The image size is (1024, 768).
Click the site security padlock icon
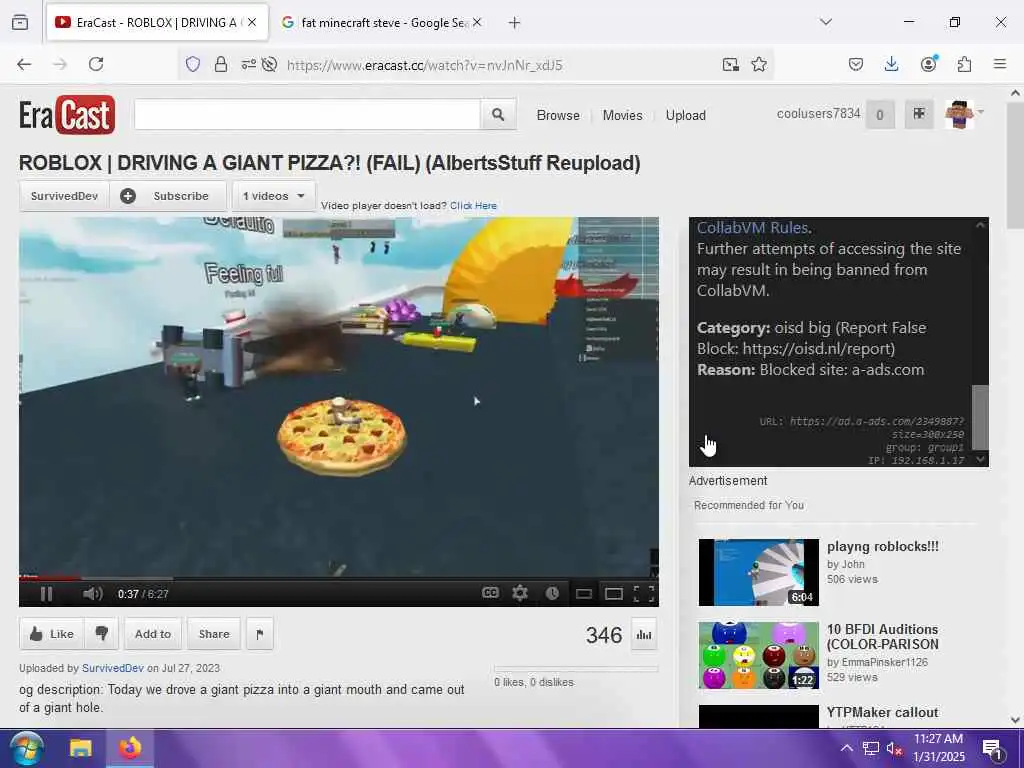[221, 64]
